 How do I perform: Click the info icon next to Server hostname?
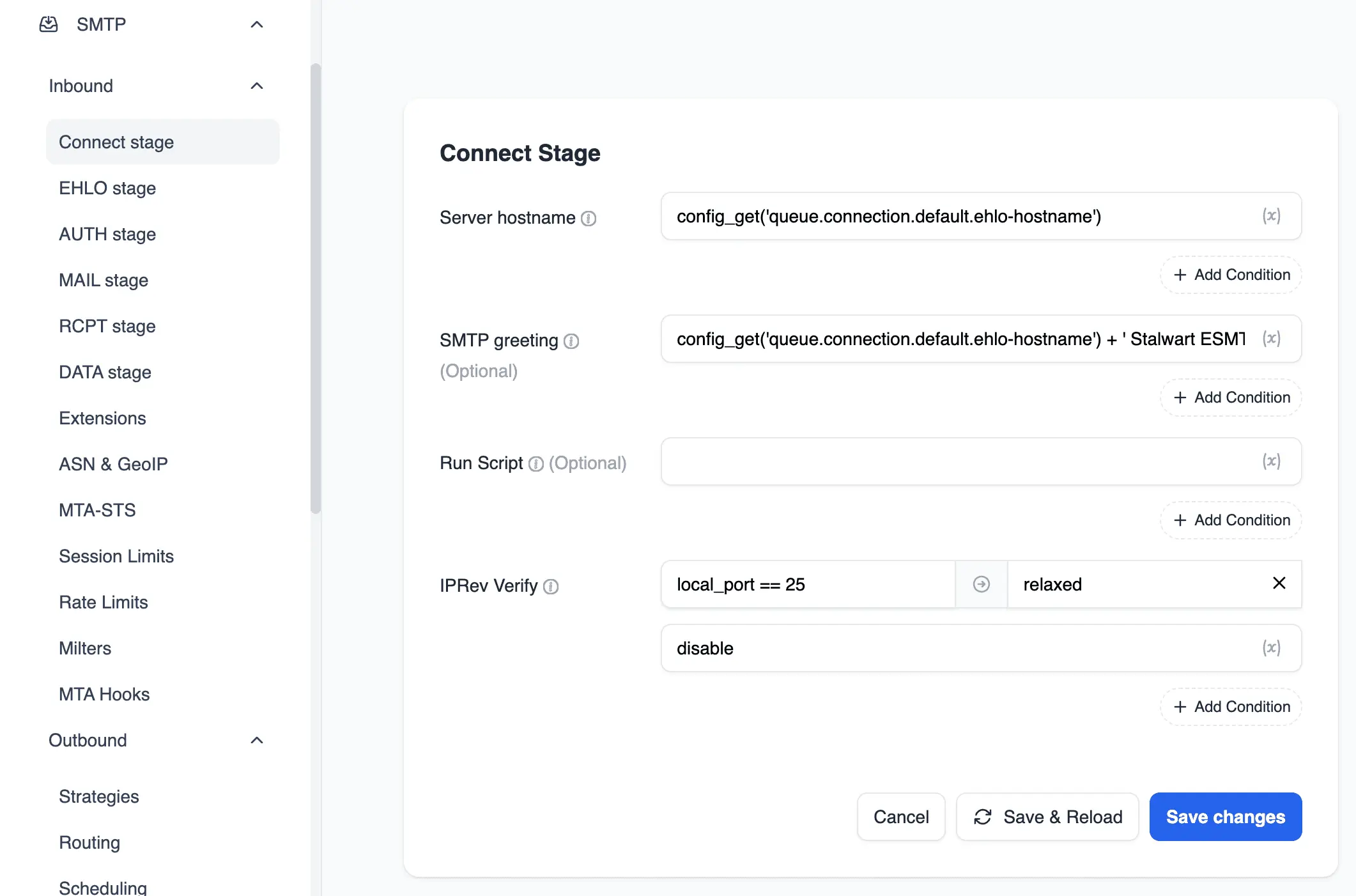click(589, 218)
